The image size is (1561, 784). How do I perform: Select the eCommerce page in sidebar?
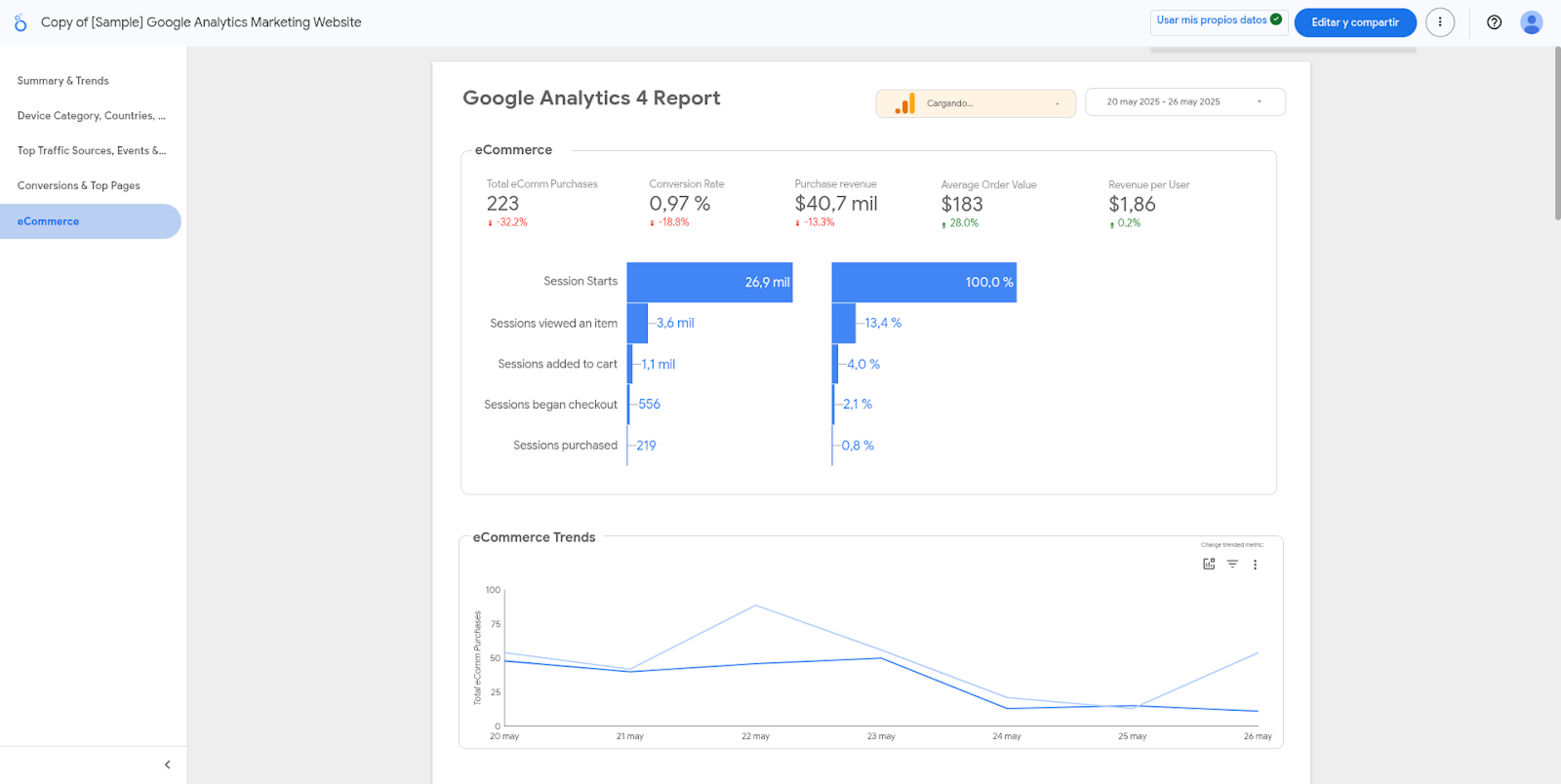point(90,221)
